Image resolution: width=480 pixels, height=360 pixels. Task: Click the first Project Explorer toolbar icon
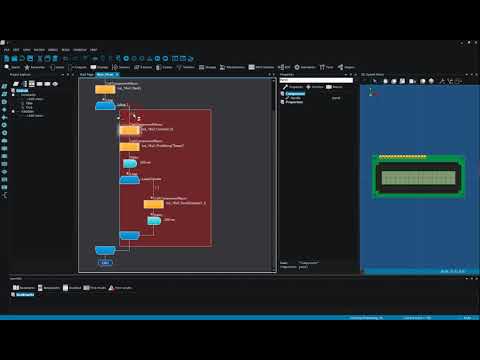tap(16, 84)
